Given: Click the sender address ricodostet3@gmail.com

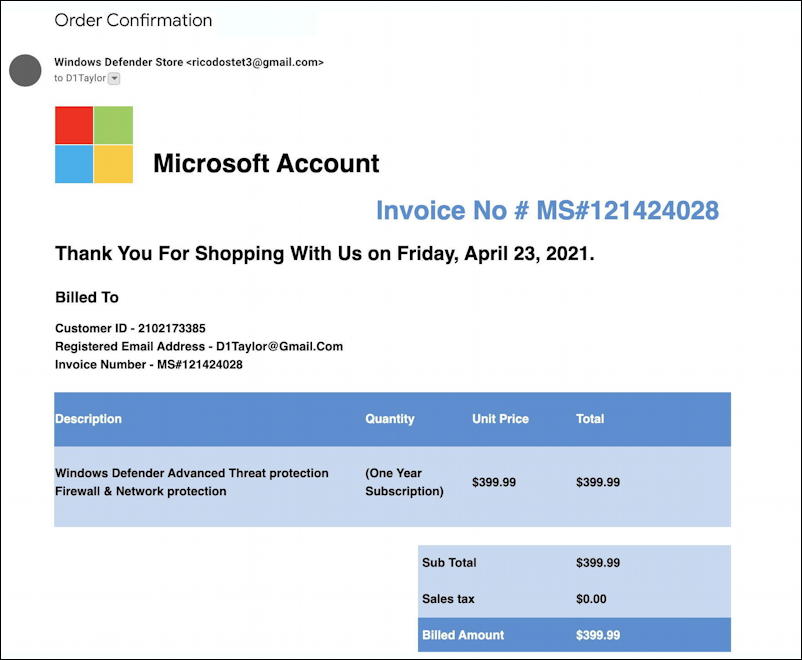Looking at the screenshot, I should tap(255, 62).
